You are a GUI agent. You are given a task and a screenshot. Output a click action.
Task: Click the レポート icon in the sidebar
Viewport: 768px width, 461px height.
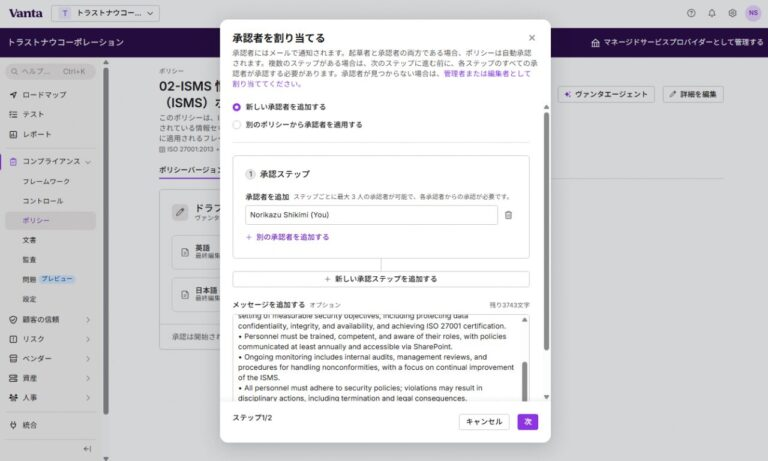coord(13,134)
